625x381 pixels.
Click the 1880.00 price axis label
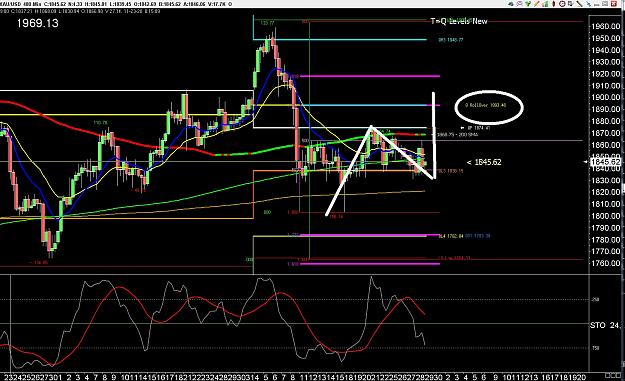pyautogui.click(x=605, y=121)
